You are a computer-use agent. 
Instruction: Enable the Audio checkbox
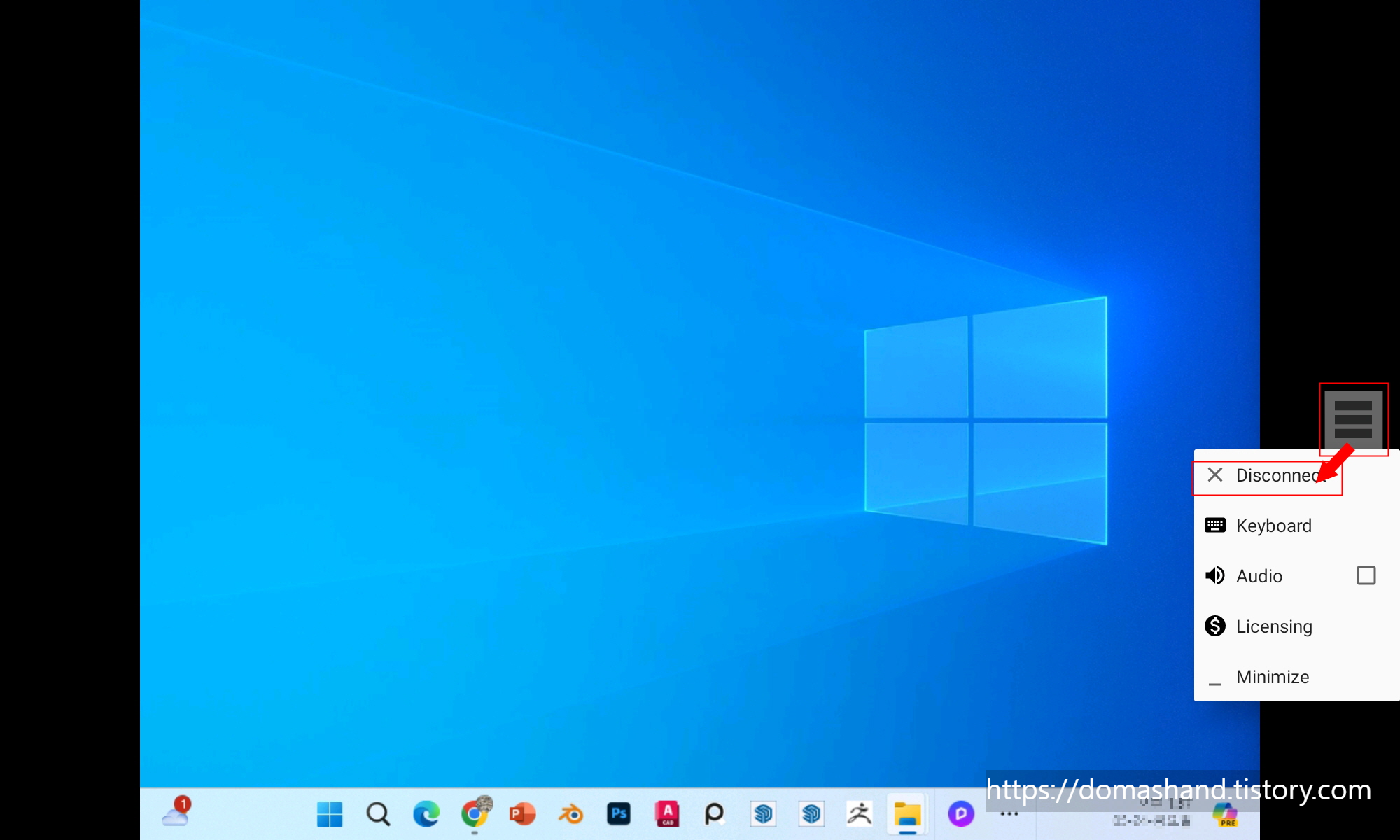point(1366,576)
